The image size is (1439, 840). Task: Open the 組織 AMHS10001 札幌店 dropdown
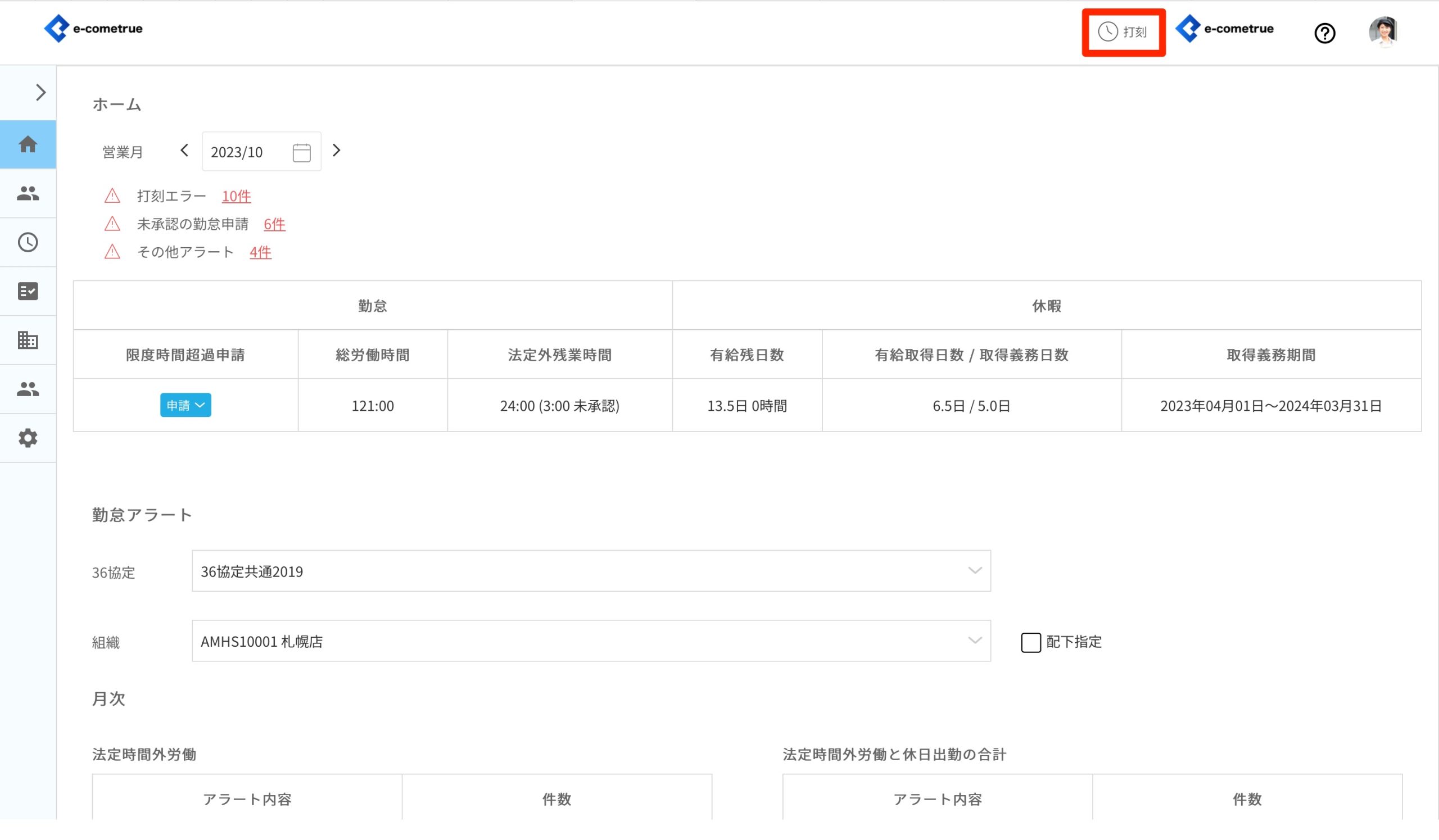coord(591,642)
